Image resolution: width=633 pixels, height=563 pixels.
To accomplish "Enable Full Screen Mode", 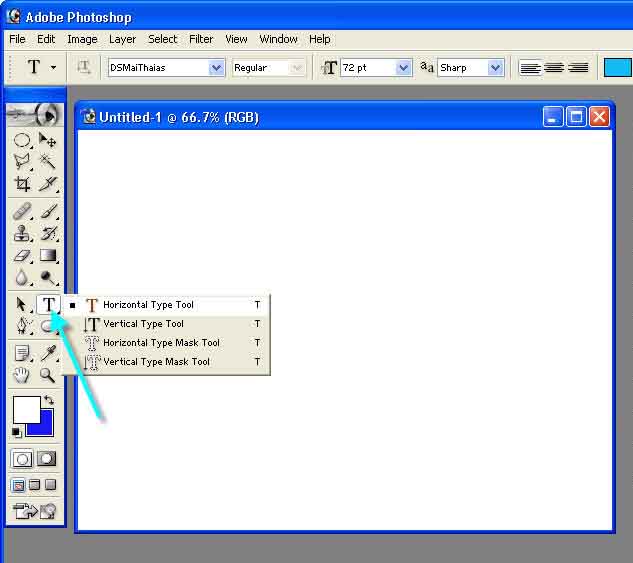I will 50,485.
